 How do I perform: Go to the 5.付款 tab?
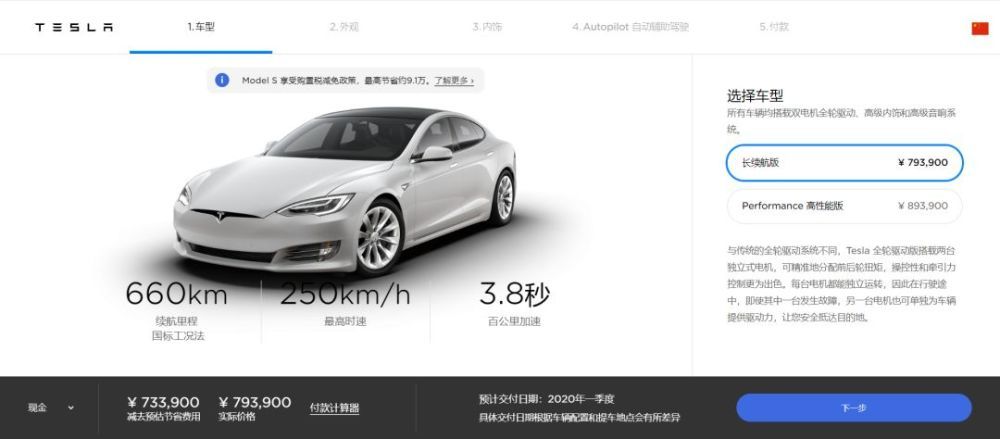tap(774, 27)
